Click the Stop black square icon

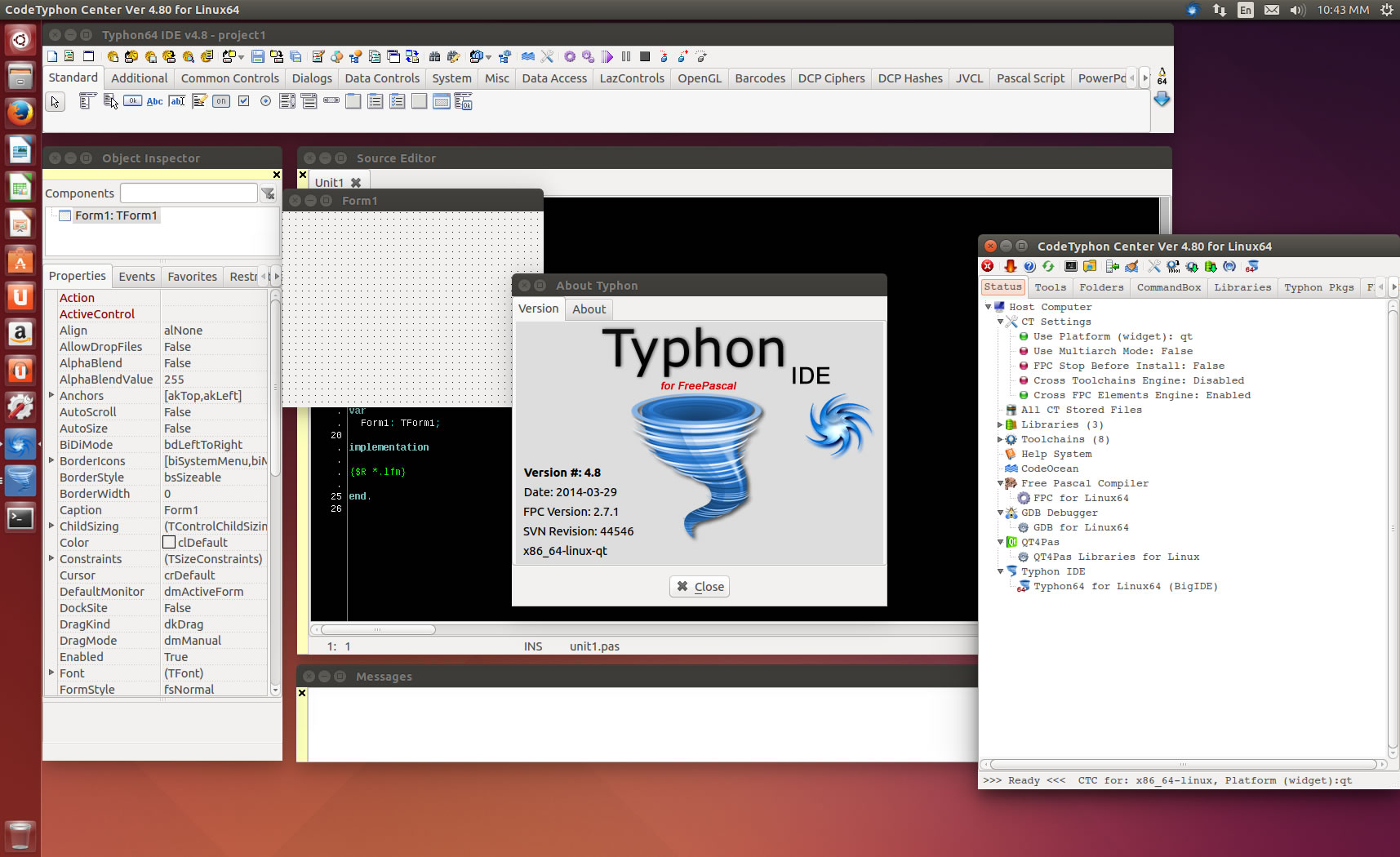pos(645,56)
